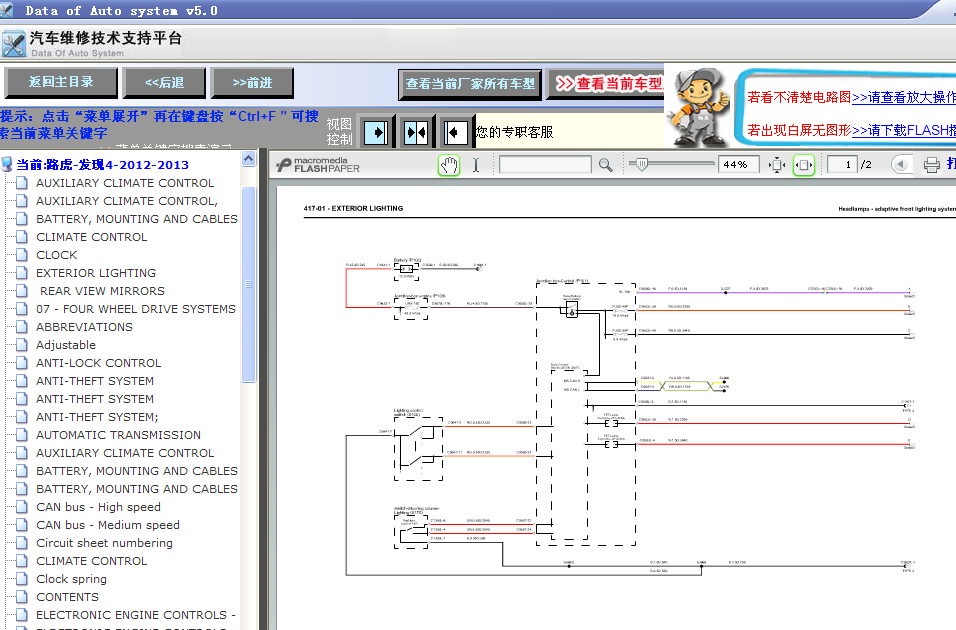Open EXTERIOR LIGHTING tree item
This screenshot has width=956, height=630.
96,273
